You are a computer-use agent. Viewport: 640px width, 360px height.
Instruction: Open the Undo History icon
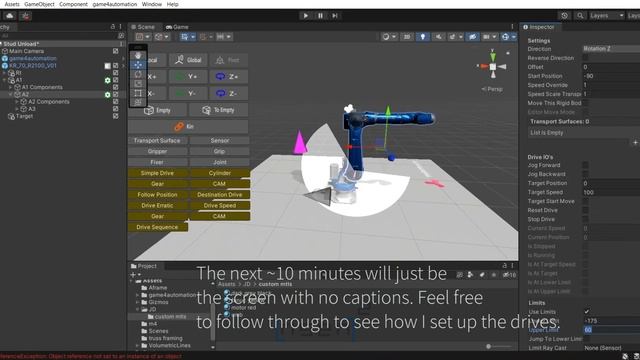click(564, 16)
